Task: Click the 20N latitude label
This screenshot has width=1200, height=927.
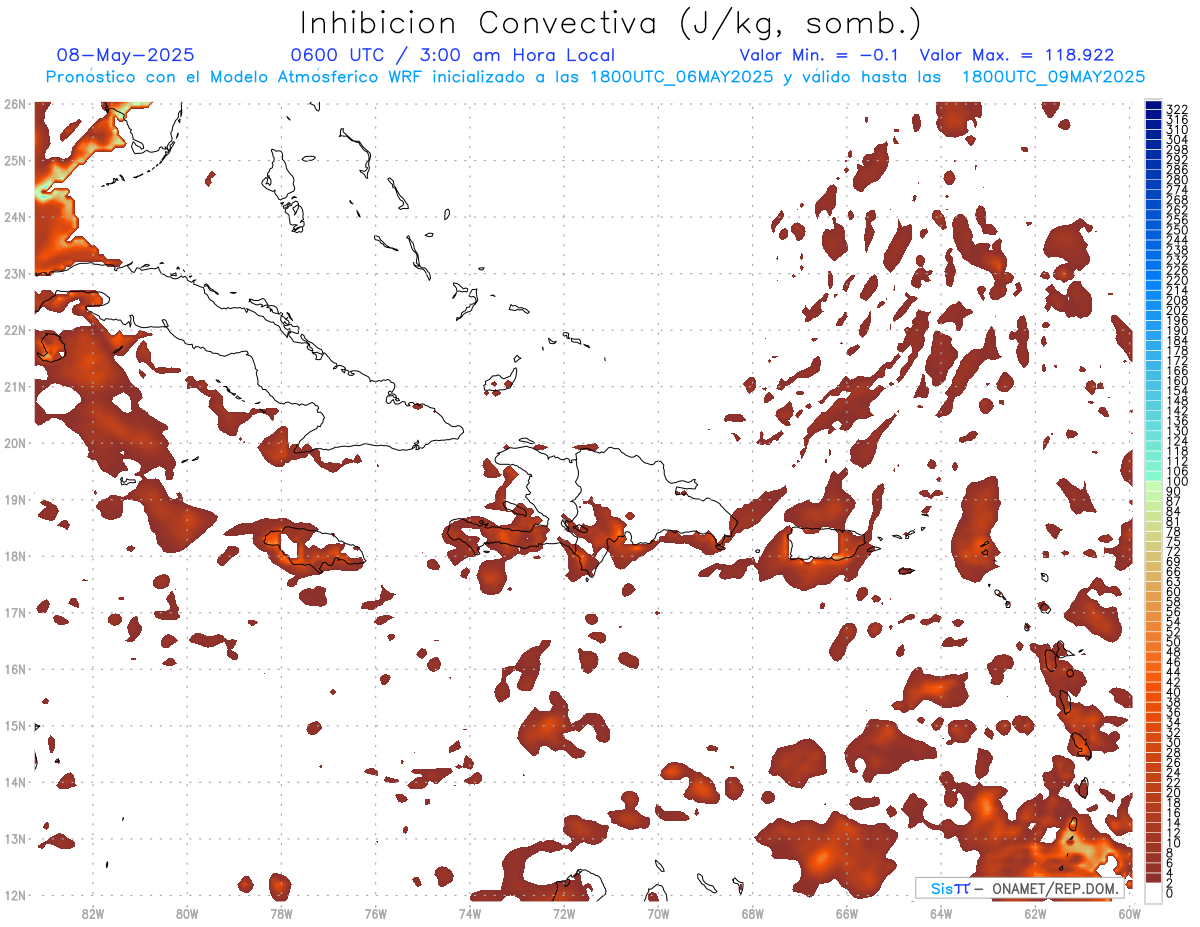Action: 15,443
